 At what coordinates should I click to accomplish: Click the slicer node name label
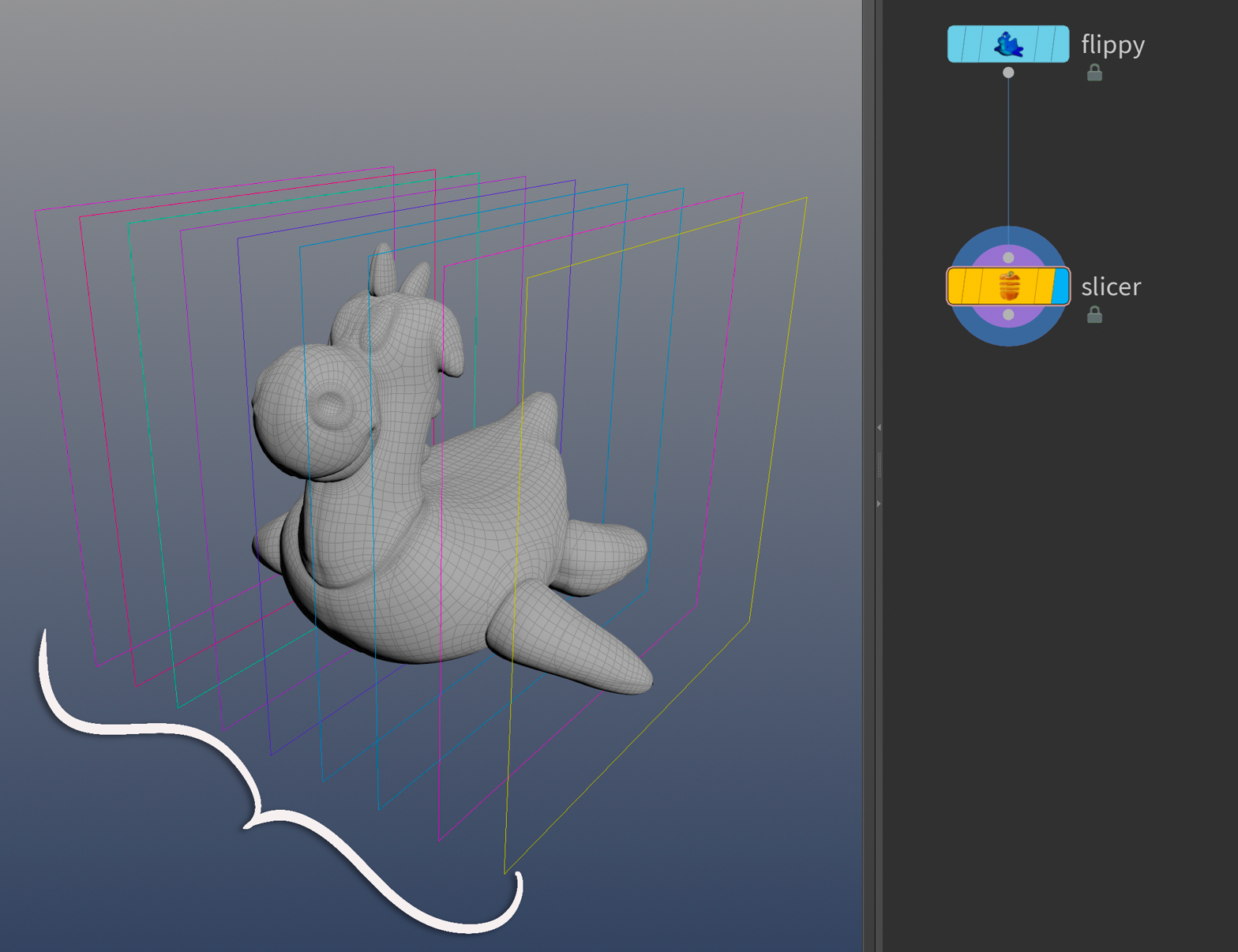click(x=1111, y=287)
